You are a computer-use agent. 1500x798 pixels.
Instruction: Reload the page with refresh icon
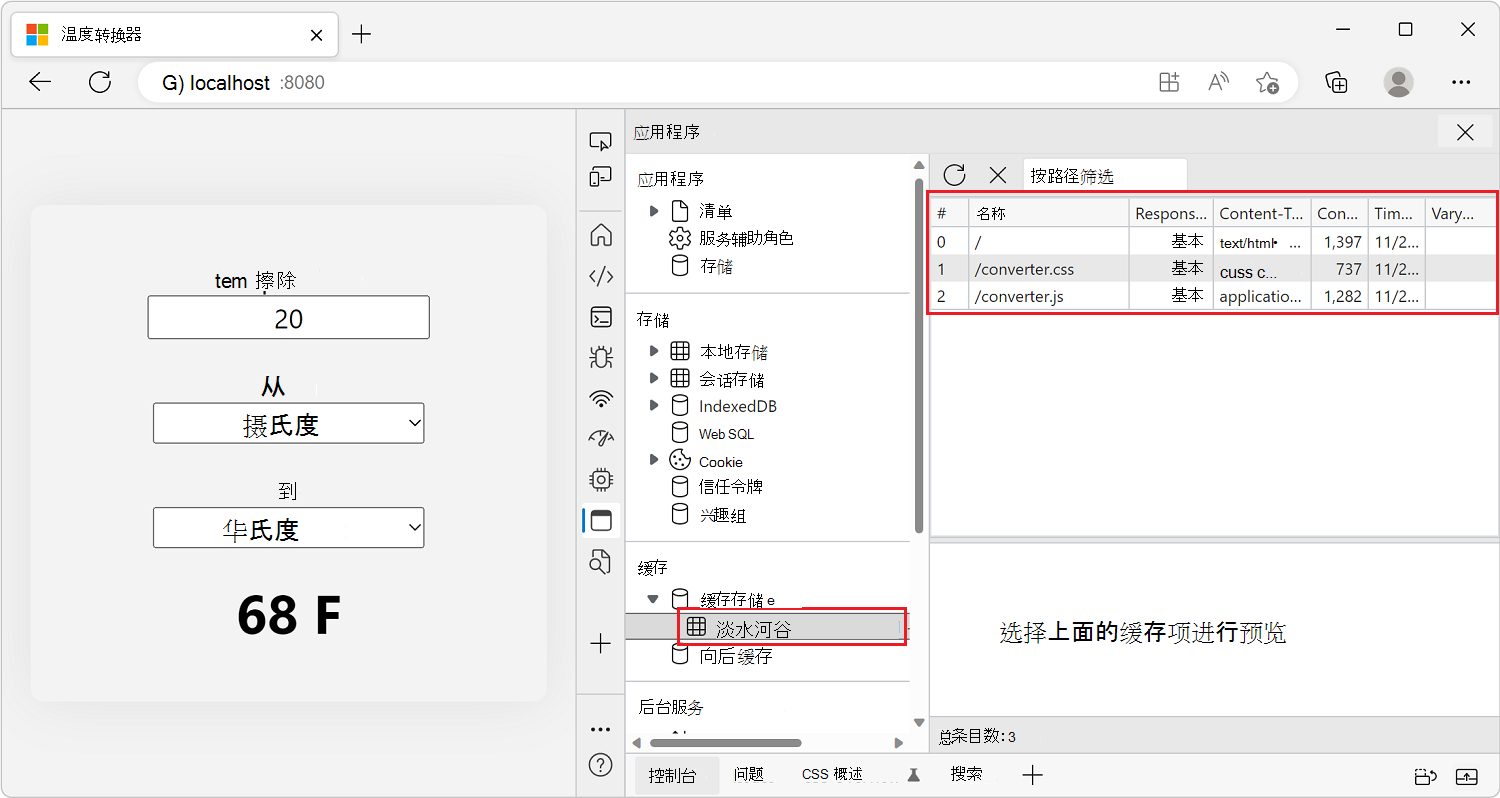100,82
